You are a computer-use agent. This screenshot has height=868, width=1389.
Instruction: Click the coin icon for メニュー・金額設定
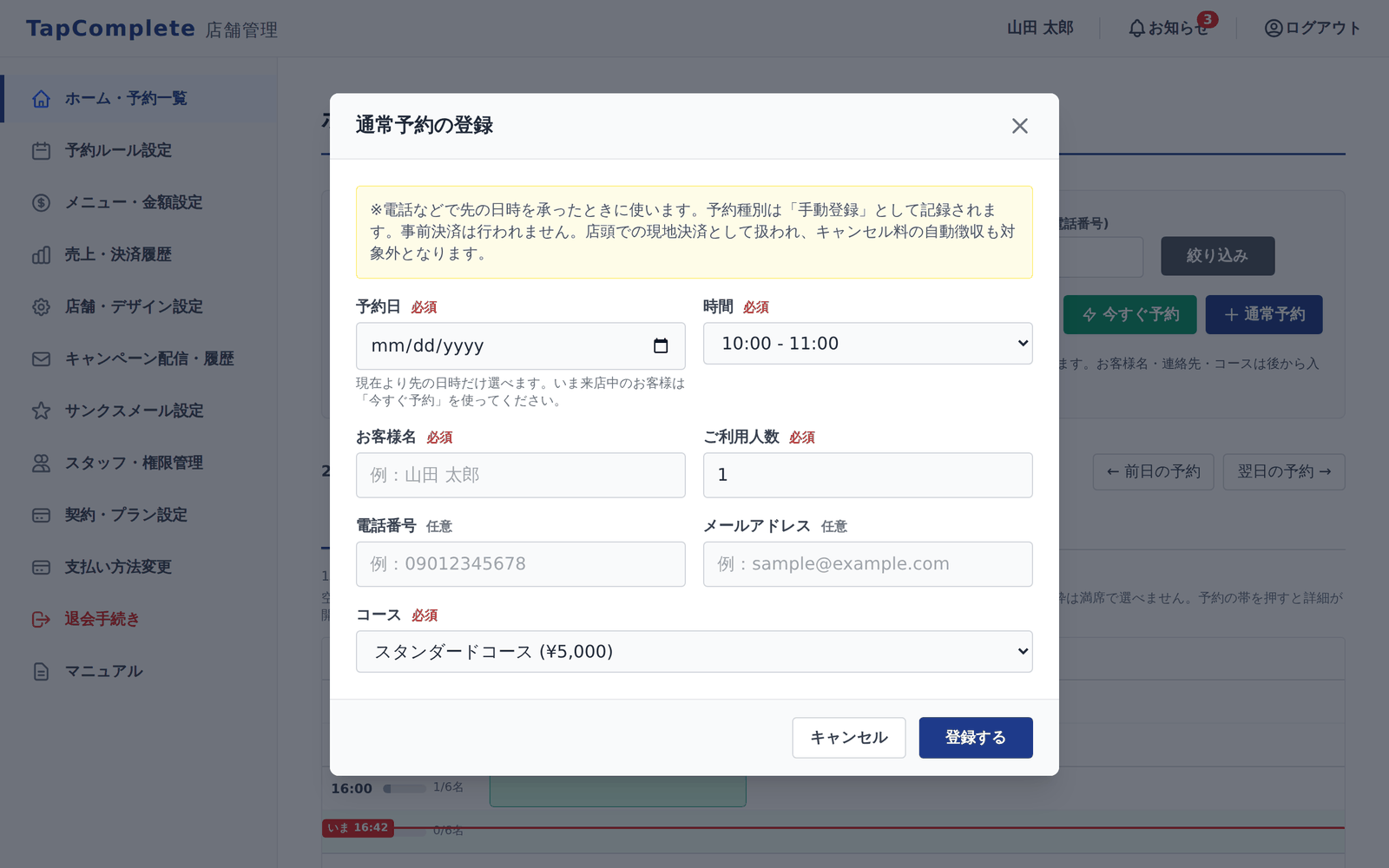[x=41, y=203]
